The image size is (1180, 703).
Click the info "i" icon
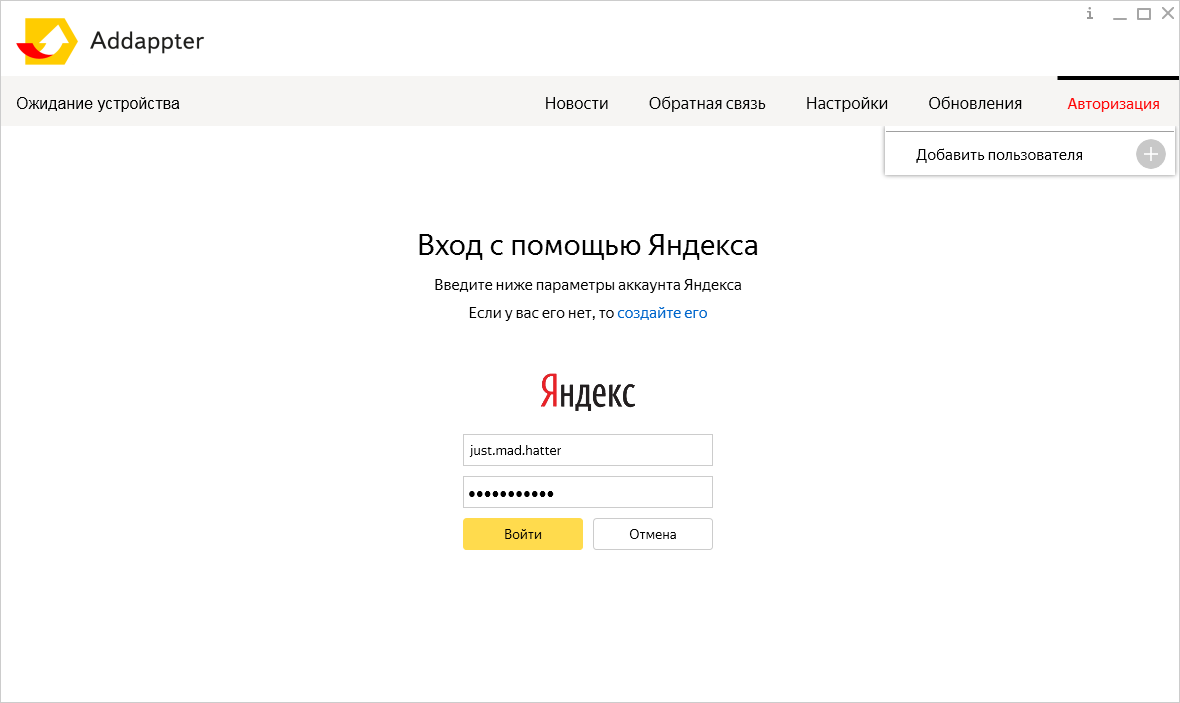[1090, 14]
